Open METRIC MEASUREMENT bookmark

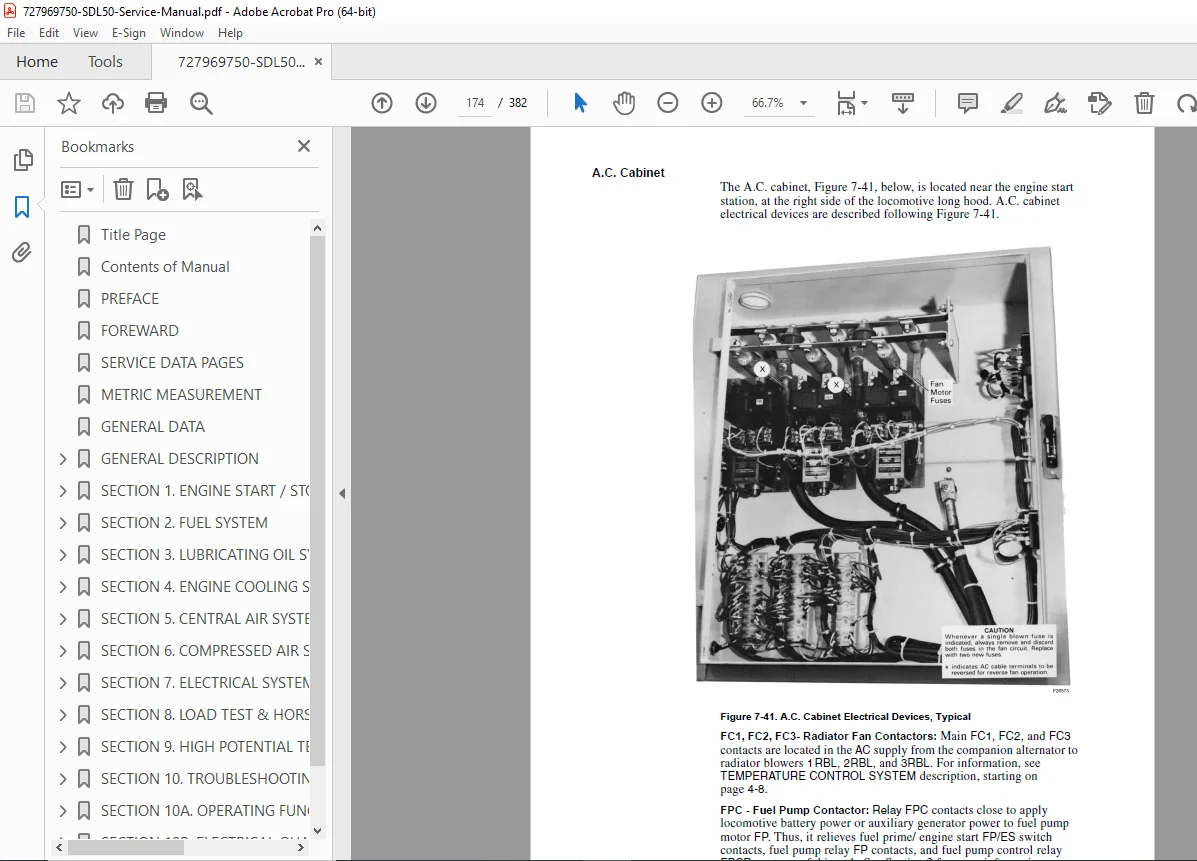(x=181, y=395)
